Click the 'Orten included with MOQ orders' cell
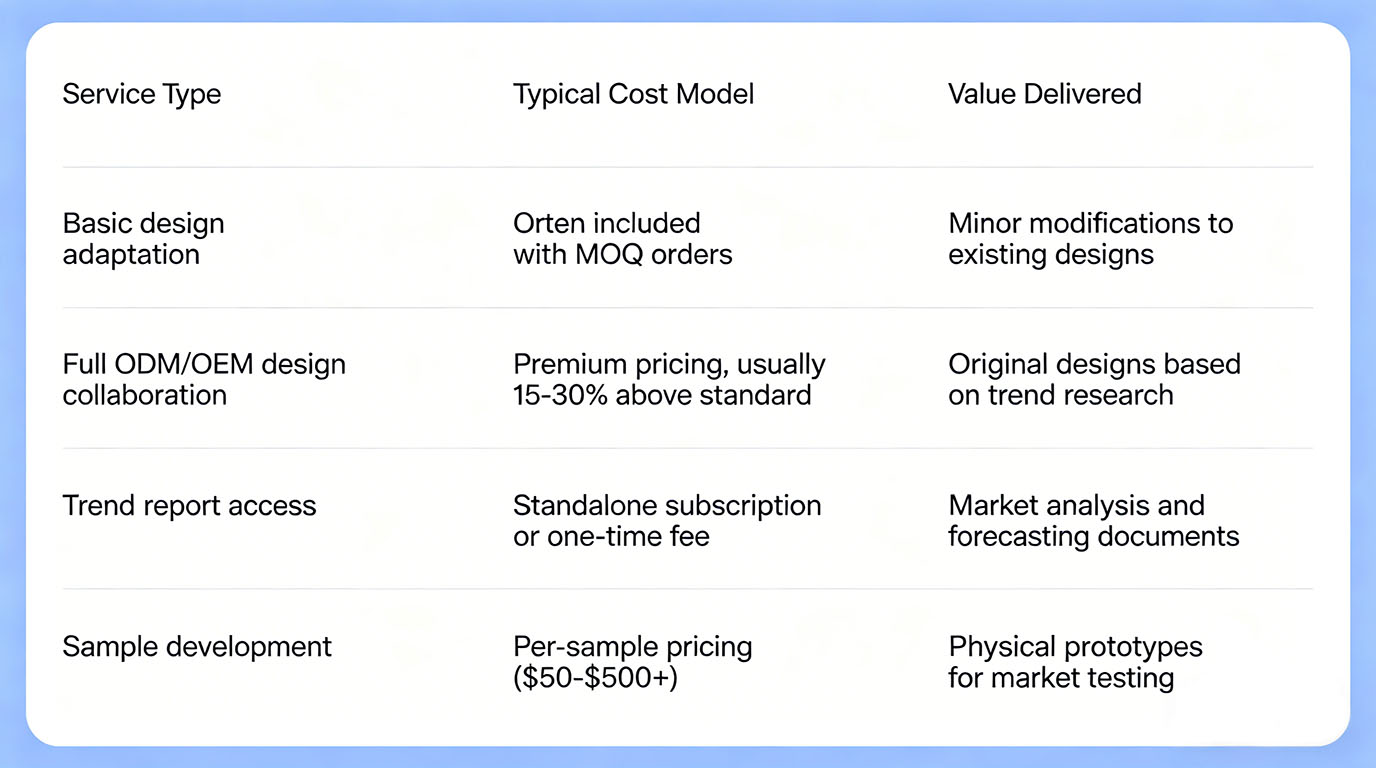 pyautogui.click(x=622, y=238)
